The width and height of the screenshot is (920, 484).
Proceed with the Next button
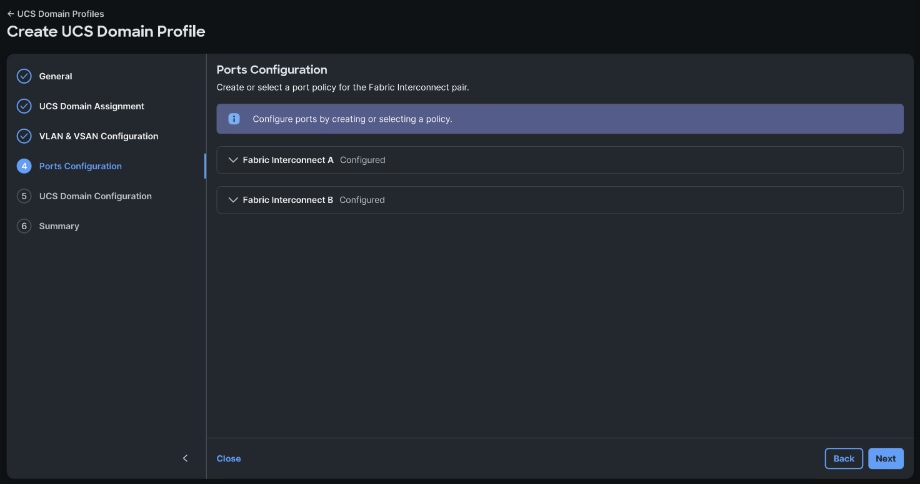[x=886, y=459]
